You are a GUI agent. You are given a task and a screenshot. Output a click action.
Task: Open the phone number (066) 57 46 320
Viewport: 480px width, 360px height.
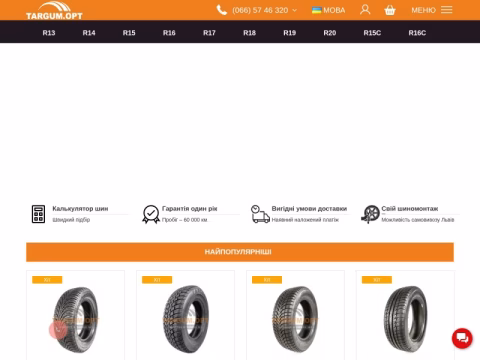260,10
